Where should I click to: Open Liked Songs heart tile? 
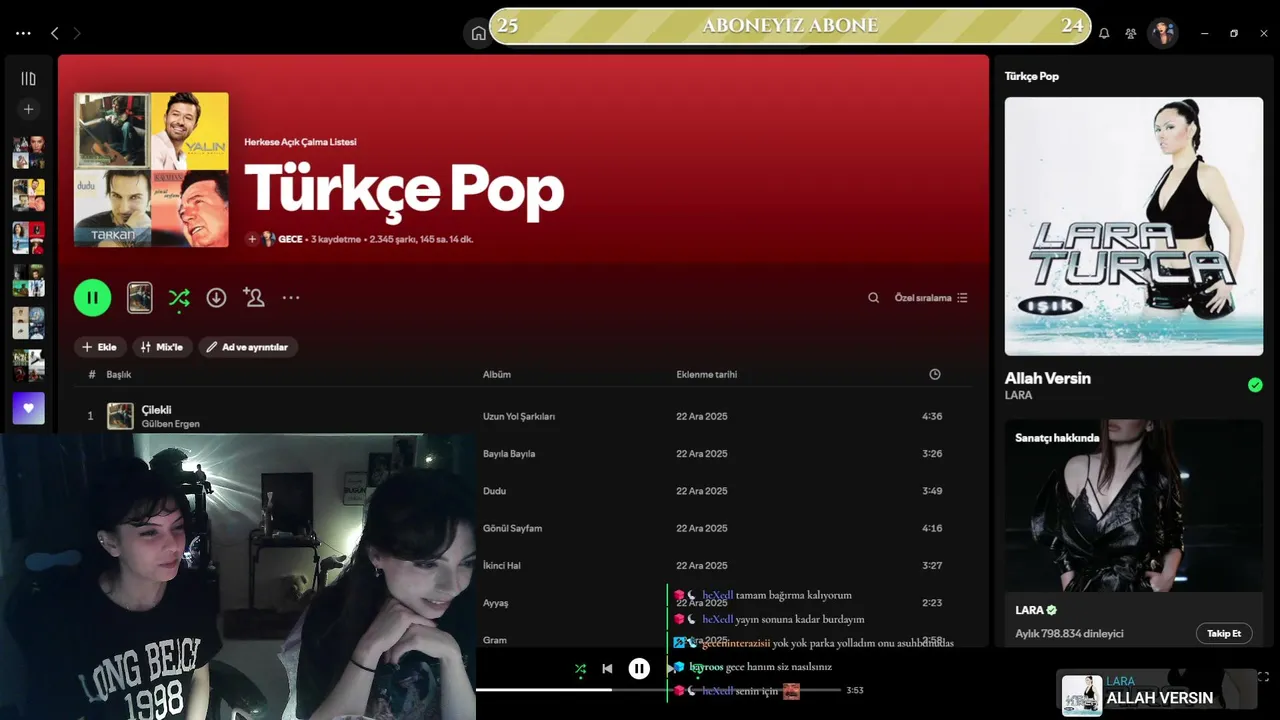tap(28, 408)
